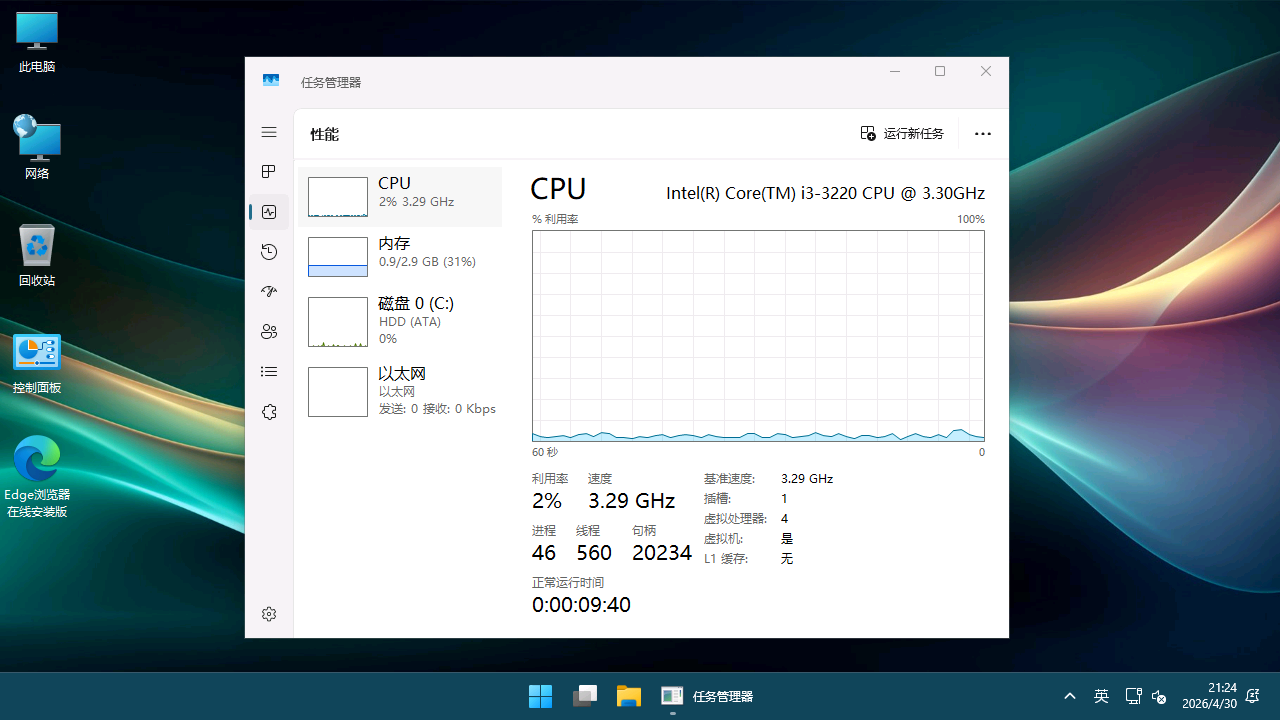Click the disk mini graph thumbnail
Image resolution: width=1280 pixels, height=720 pixels.
[338, 322]
